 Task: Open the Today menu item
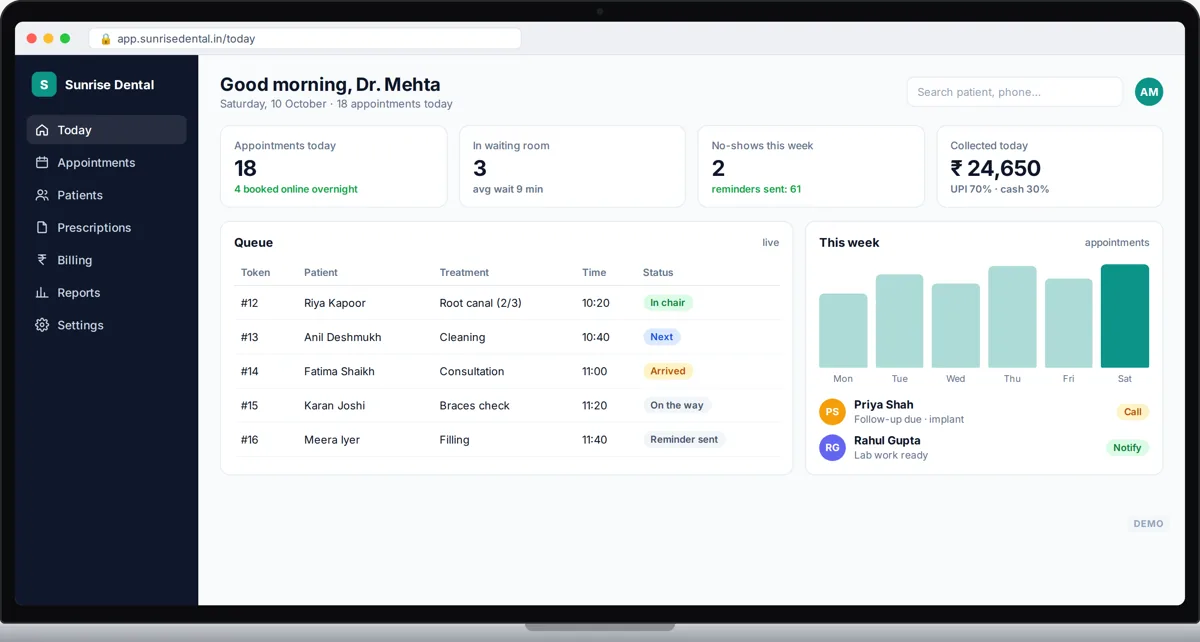pos(106,130)
